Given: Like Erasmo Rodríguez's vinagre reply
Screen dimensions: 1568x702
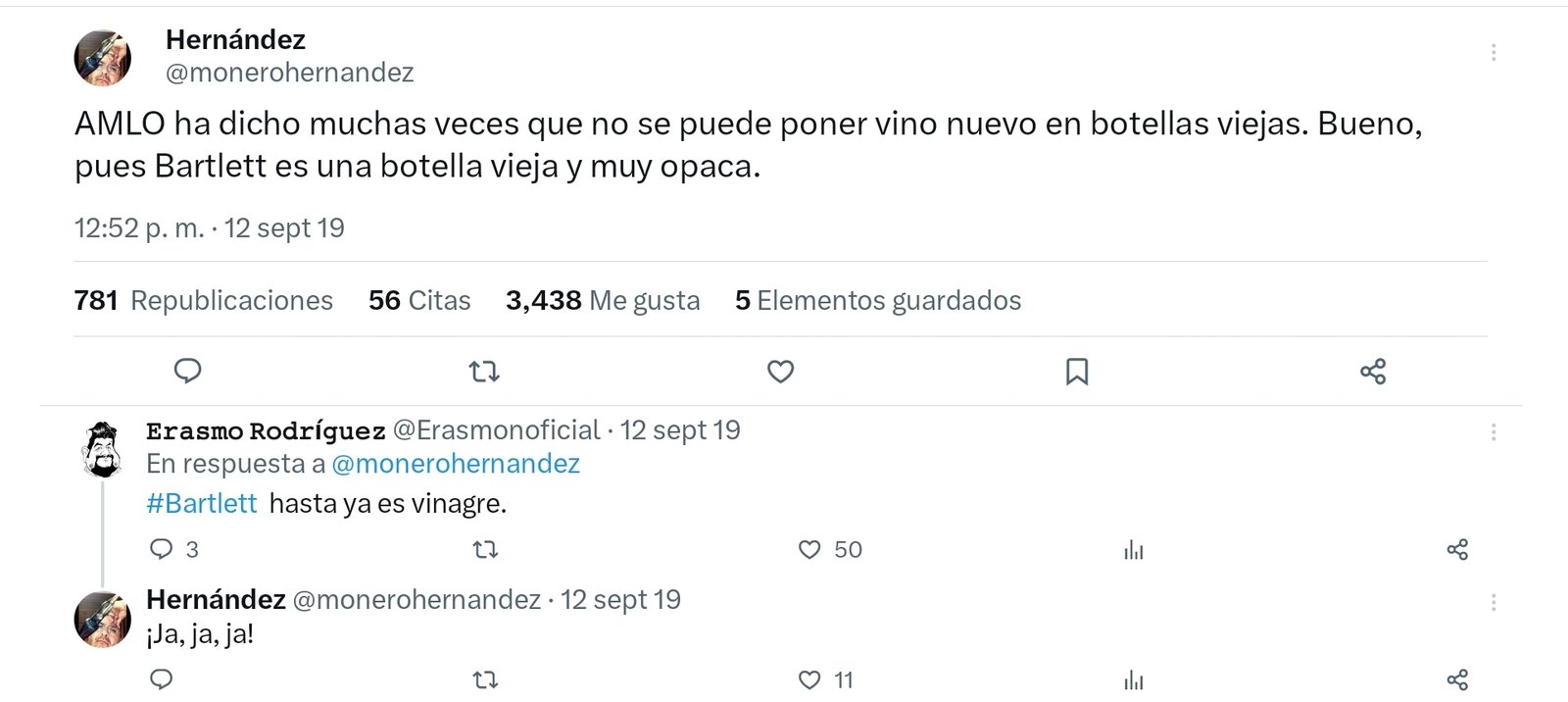Looking at the screenshot, I should pyautogui.click(x=809, y=550).
